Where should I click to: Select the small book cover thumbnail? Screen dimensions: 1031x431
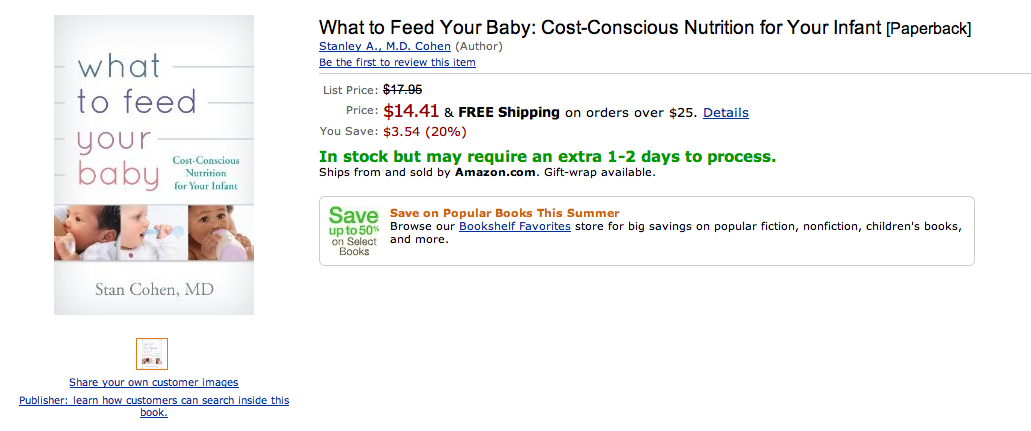152,354
